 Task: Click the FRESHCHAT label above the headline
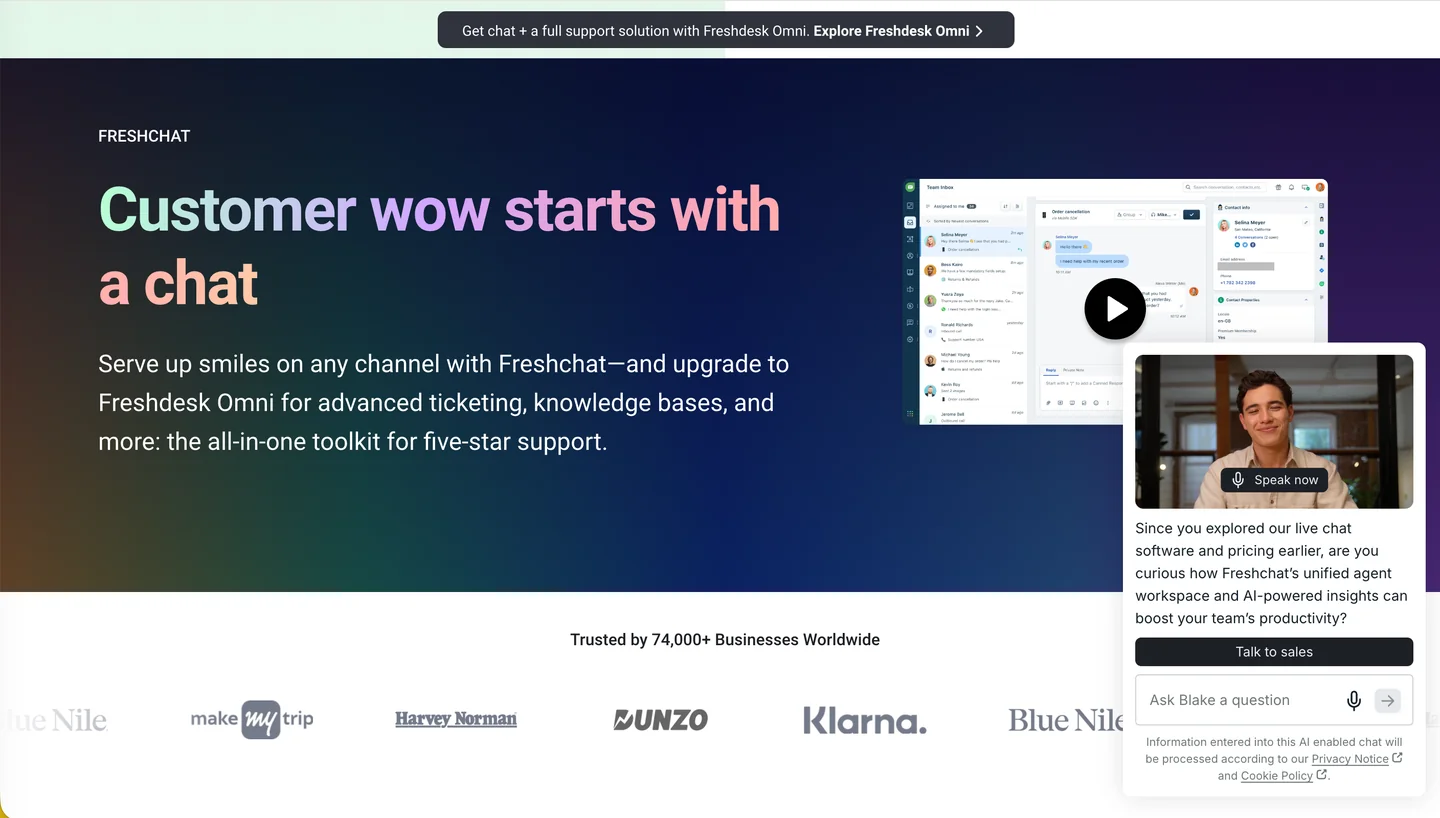(144, 136)
